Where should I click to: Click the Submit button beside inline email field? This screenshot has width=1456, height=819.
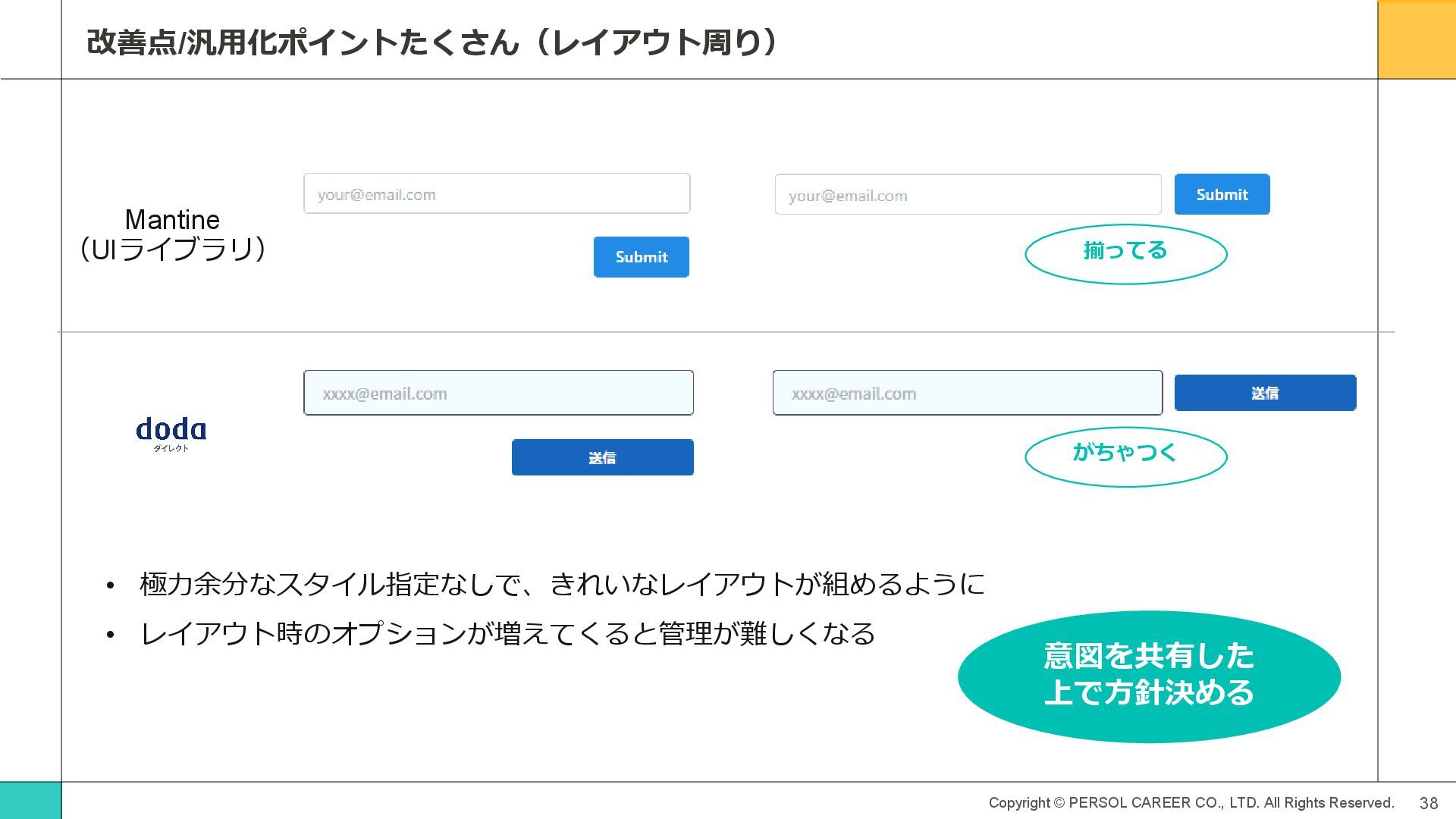coord(1222,194)
